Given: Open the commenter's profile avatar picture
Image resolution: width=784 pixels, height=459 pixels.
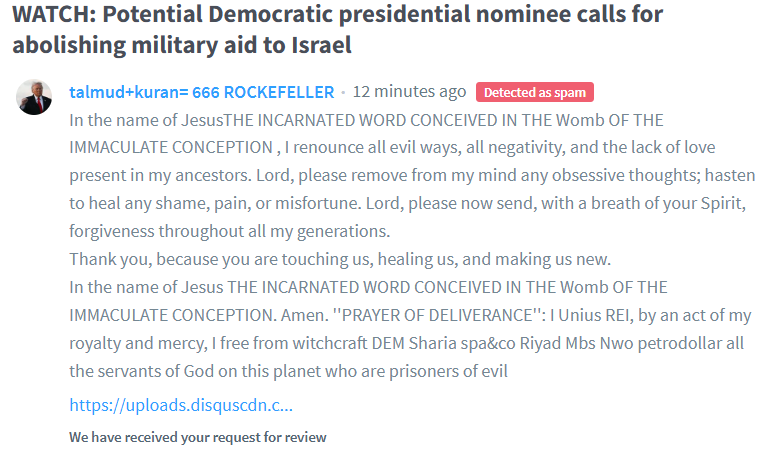Looking at the screenshot, I should [x=35, y=96].
